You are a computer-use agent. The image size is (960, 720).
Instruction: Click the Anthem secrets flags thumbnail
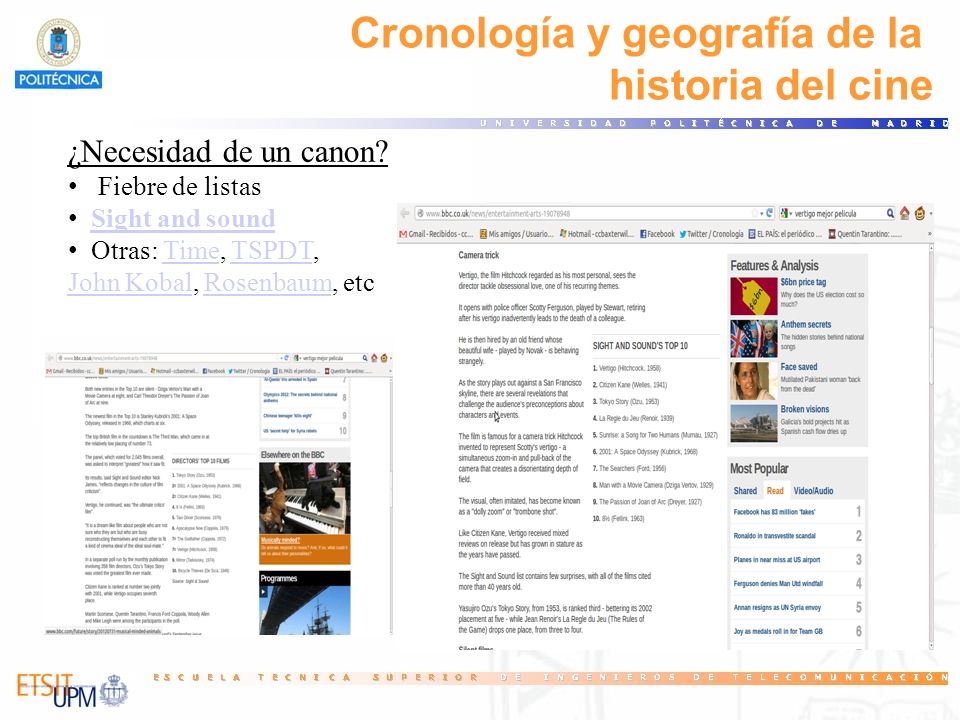754,338
